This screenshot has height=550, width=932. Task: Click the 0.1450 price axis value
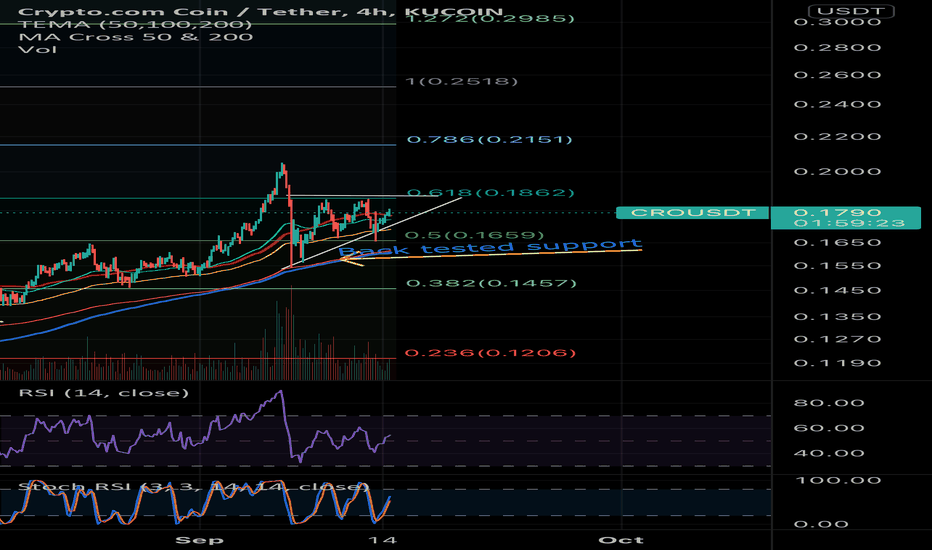(837, 291)
